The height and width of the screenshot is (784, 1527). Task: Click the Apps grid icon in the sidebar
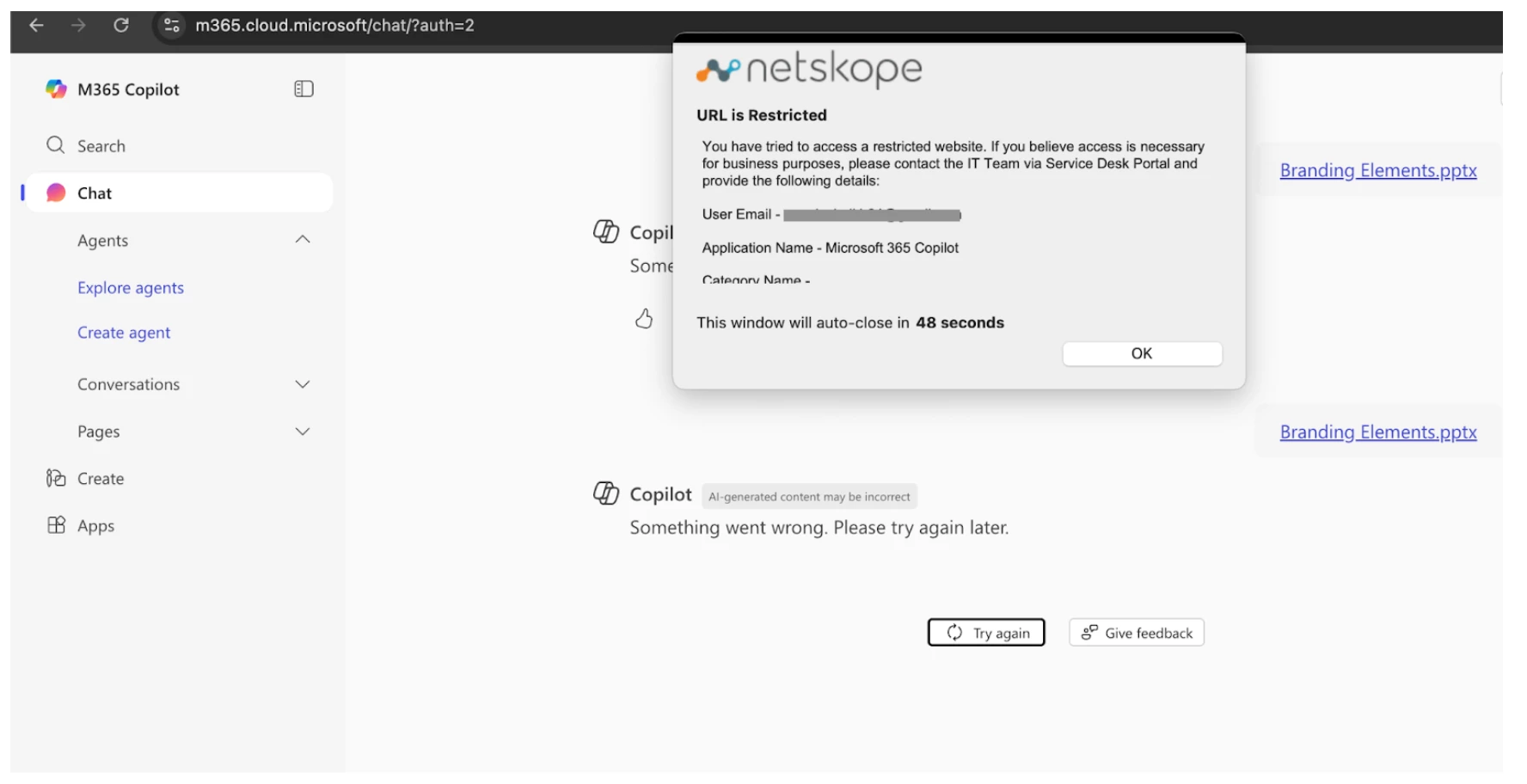tap(56, 525)
